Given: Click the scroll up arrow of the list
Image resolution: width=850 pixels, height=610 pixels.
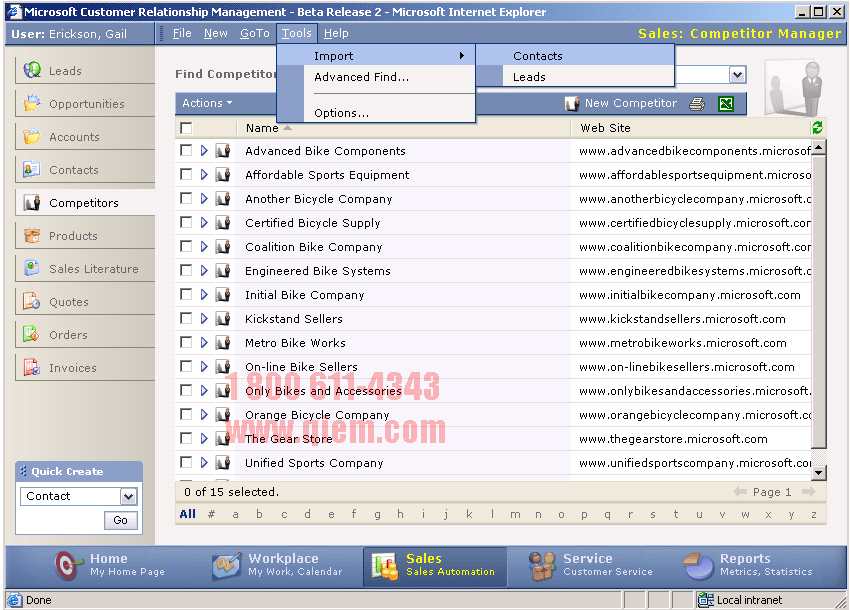Looking at the screenshot, I should (x=819, y=146).
